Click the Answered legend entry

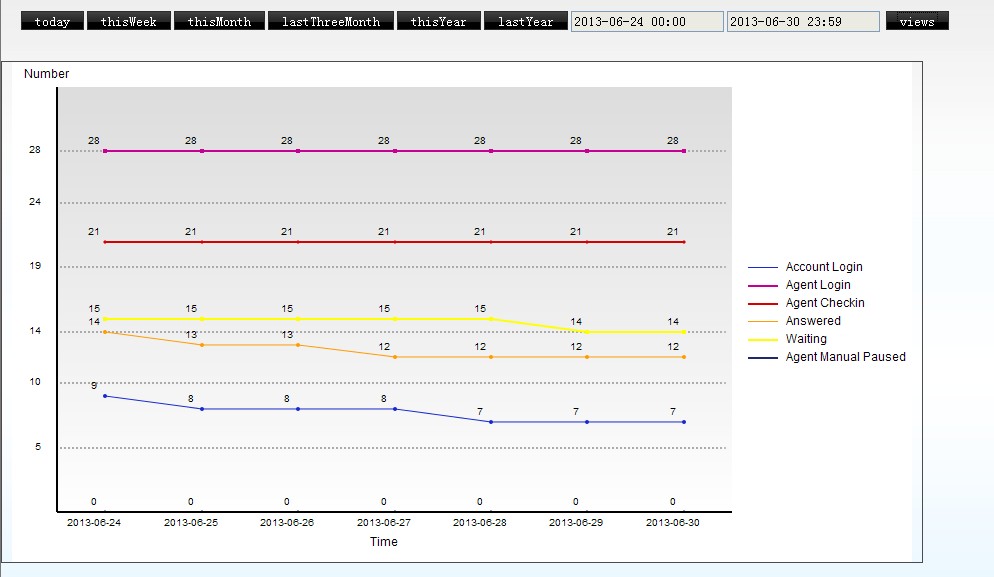[812, 321]
